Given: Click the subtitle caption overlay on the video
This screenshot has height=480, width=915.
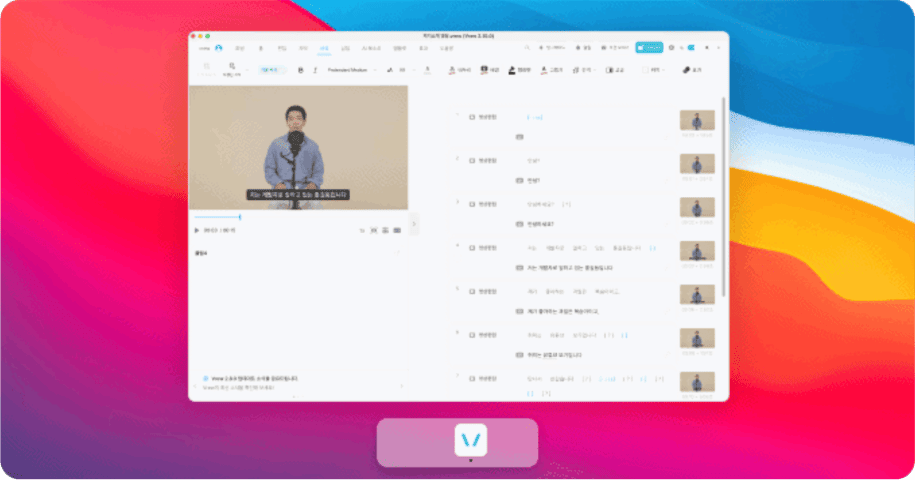Looking at the screenshot, I should (298, 195).
